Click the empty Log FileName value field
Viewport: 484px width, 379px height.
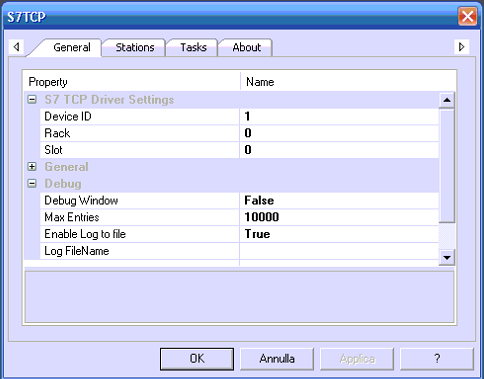click(339, 251)
